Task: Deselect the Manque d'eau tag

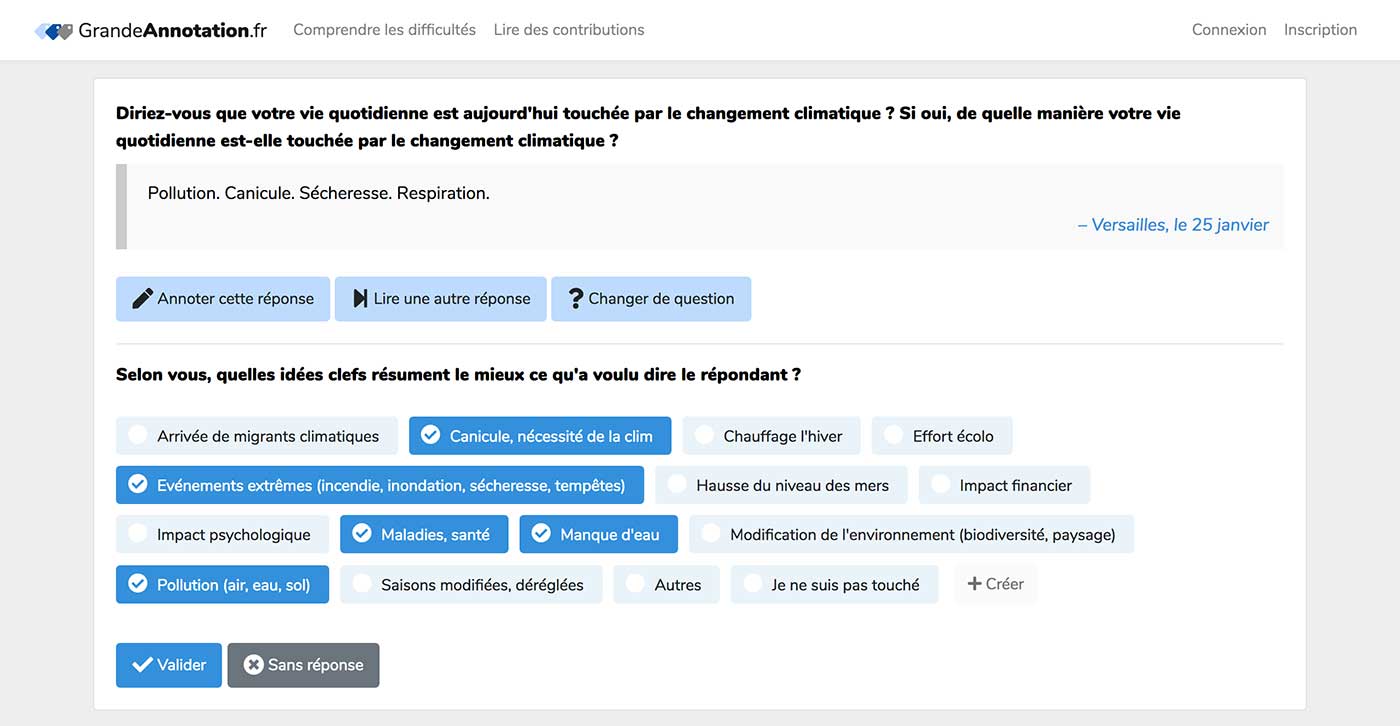Action: click(598, 534)
